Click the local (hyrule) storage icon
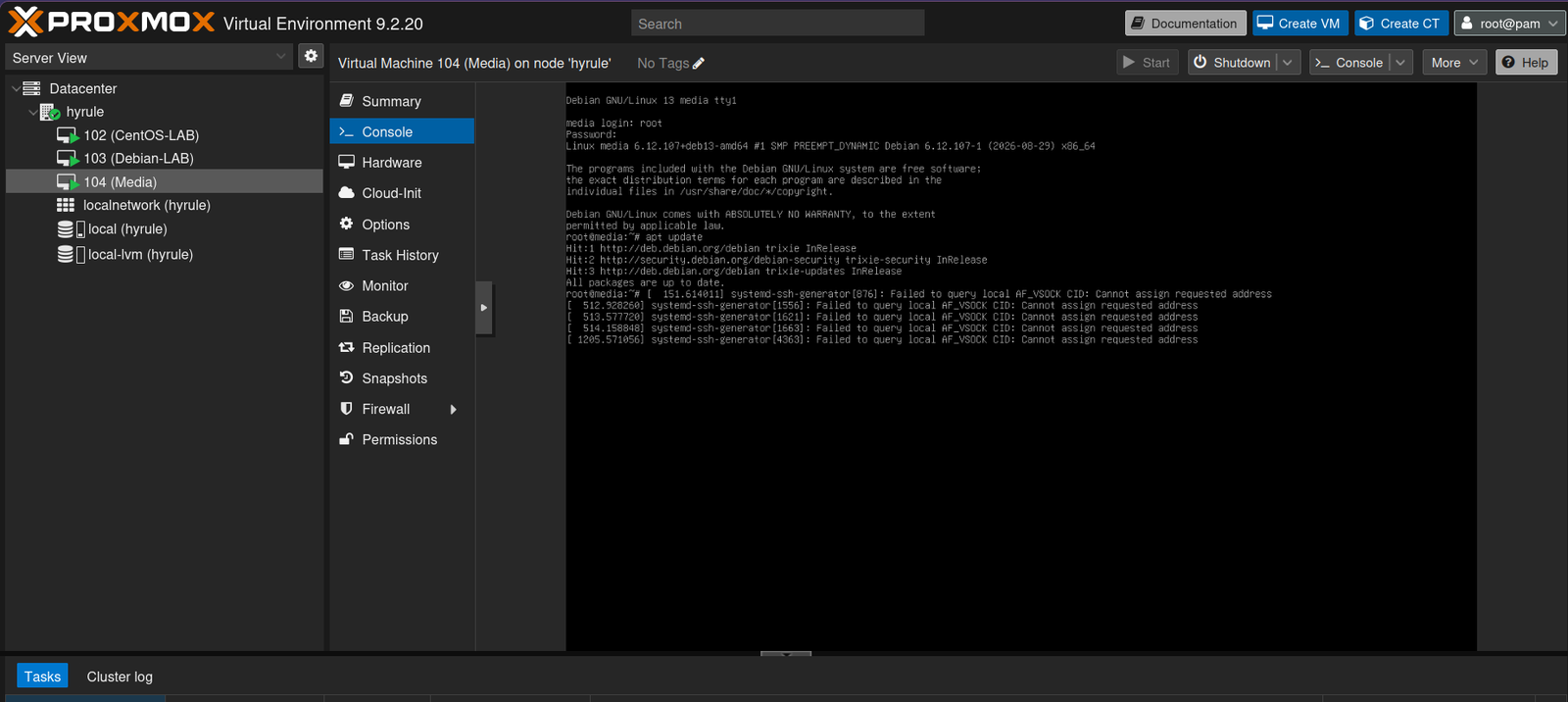Image resolution: width=1568 pixels, height=702 pixels. click(x=71, y=228)
